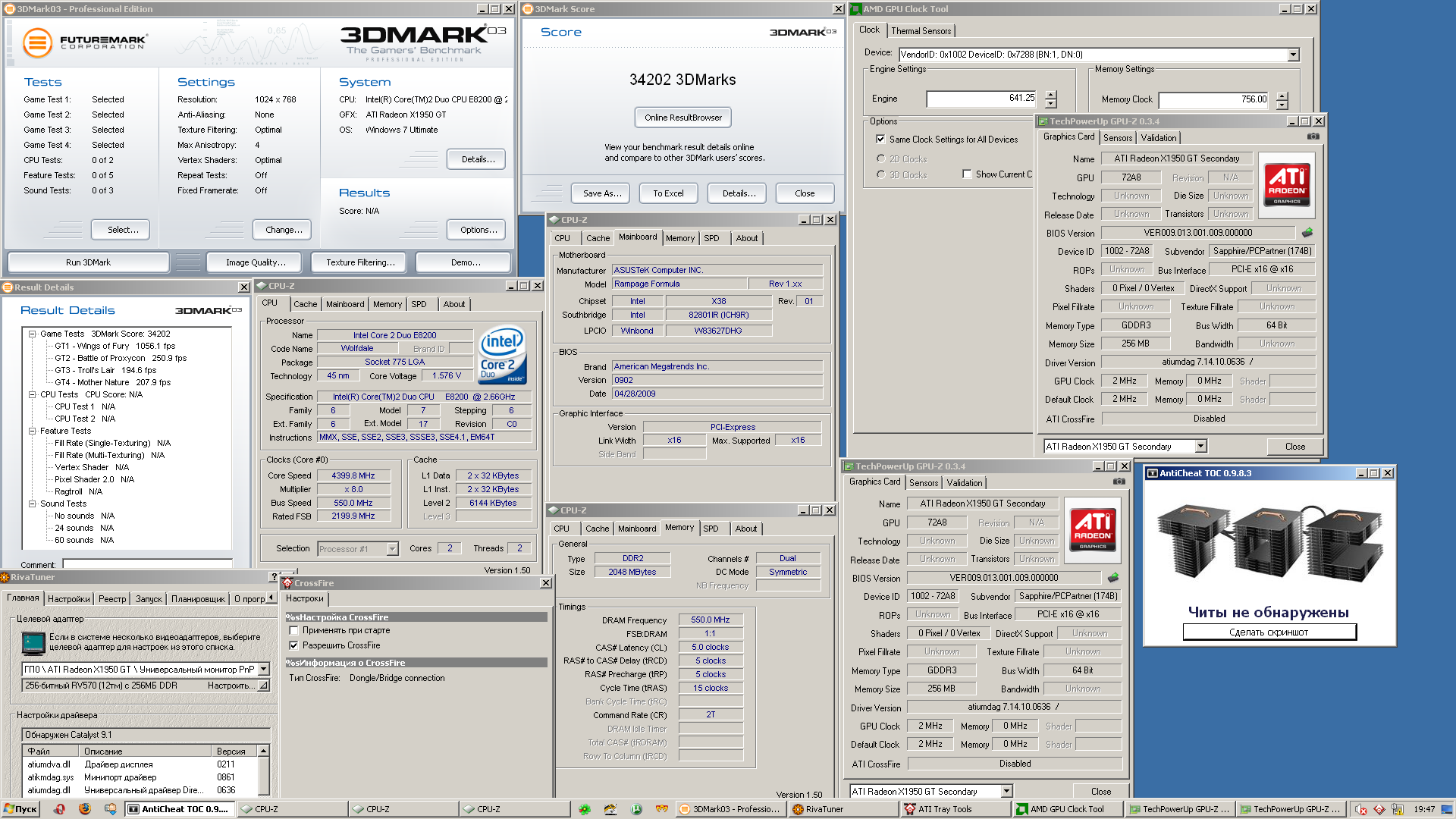Click the Engine clock value field

(x=981, y=99)
